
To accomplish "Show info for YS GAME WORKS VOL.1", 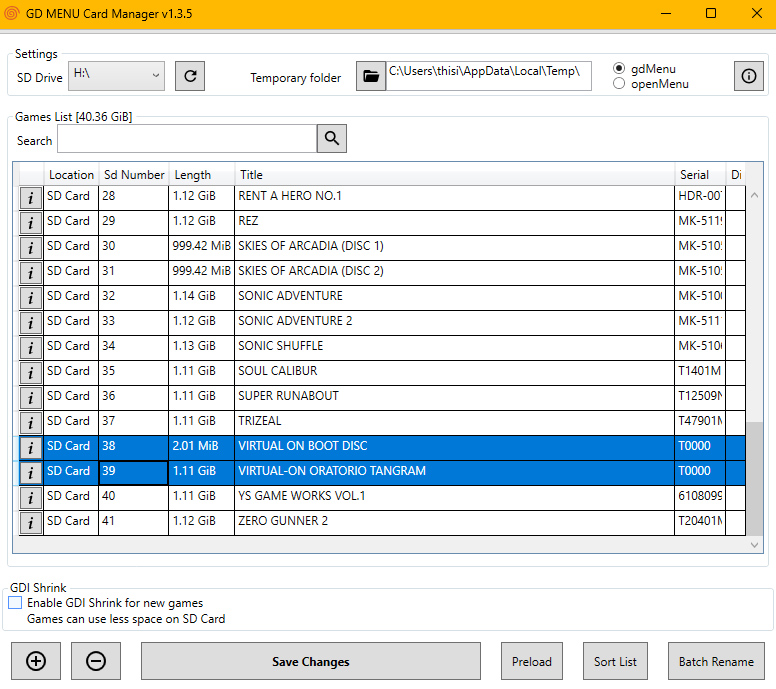I will pos(31,498).
